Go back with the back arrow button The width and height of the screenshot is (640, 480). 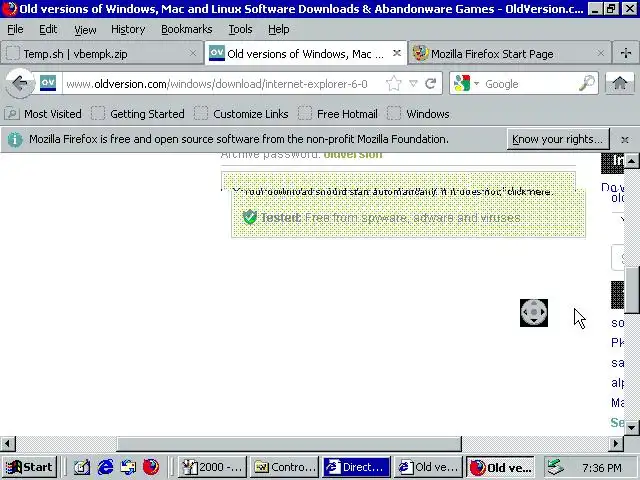[19, 84]
